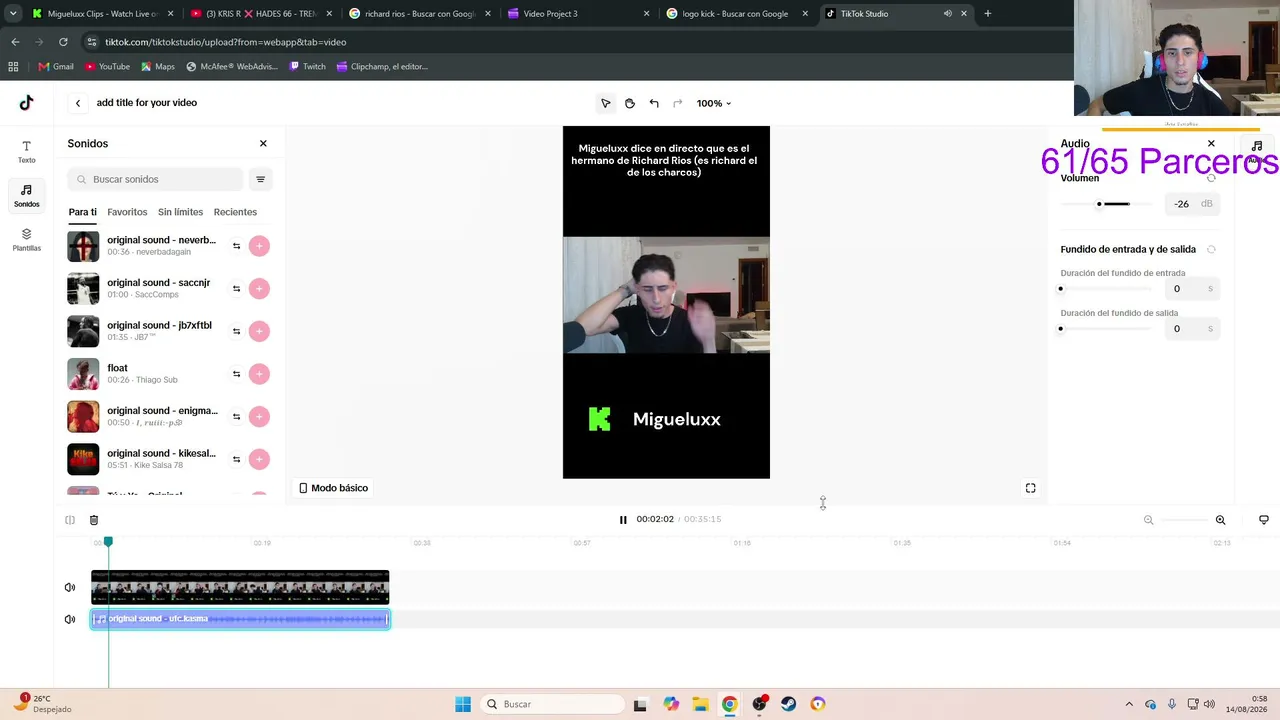This screenshot has width=1280, height=720.
Task: Open Steam from the taskbar
Action: pyautogui.click(x=788, y=704)
